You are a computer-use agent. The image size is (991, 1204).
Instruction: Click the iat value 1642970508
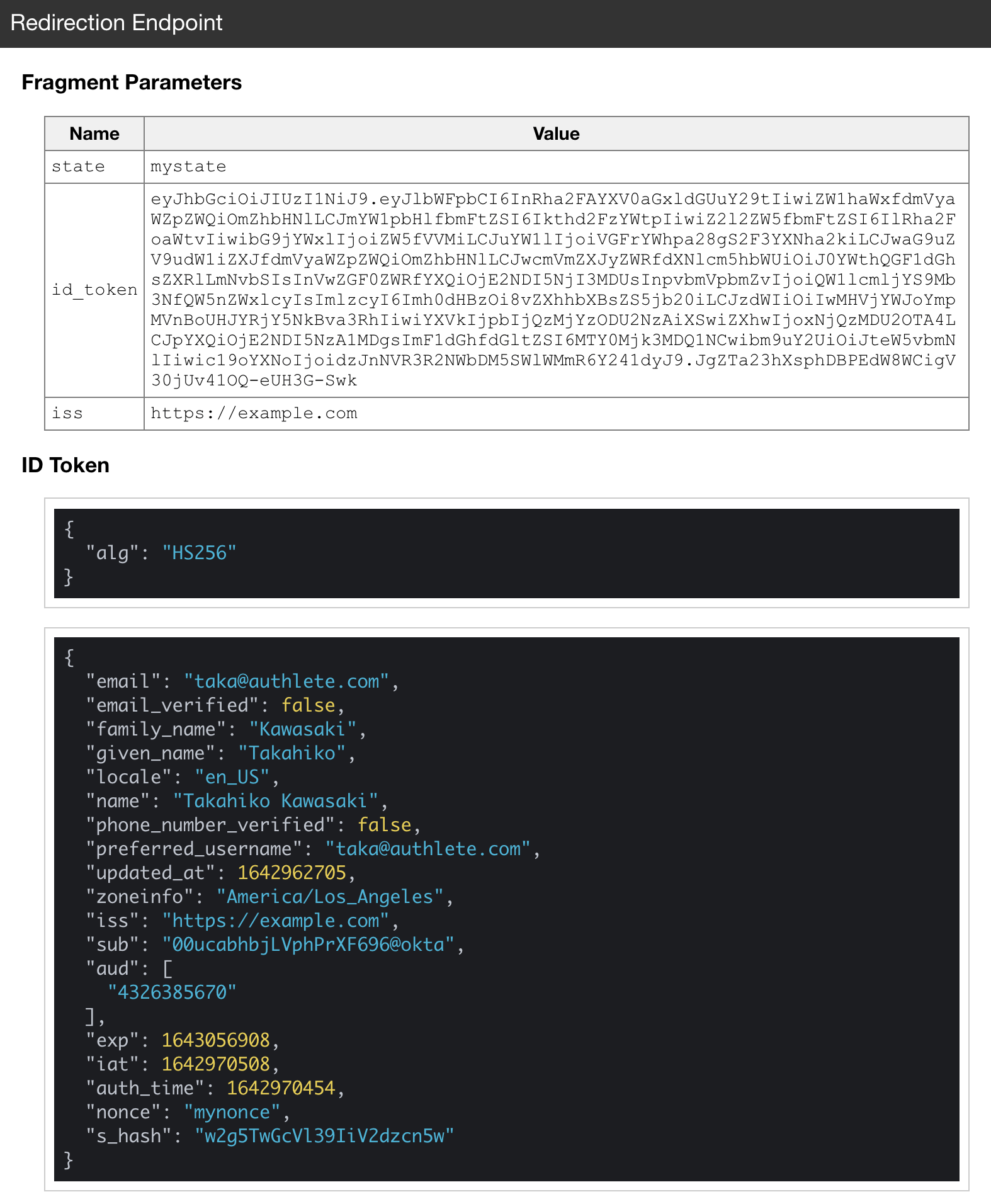(216, 1064)
